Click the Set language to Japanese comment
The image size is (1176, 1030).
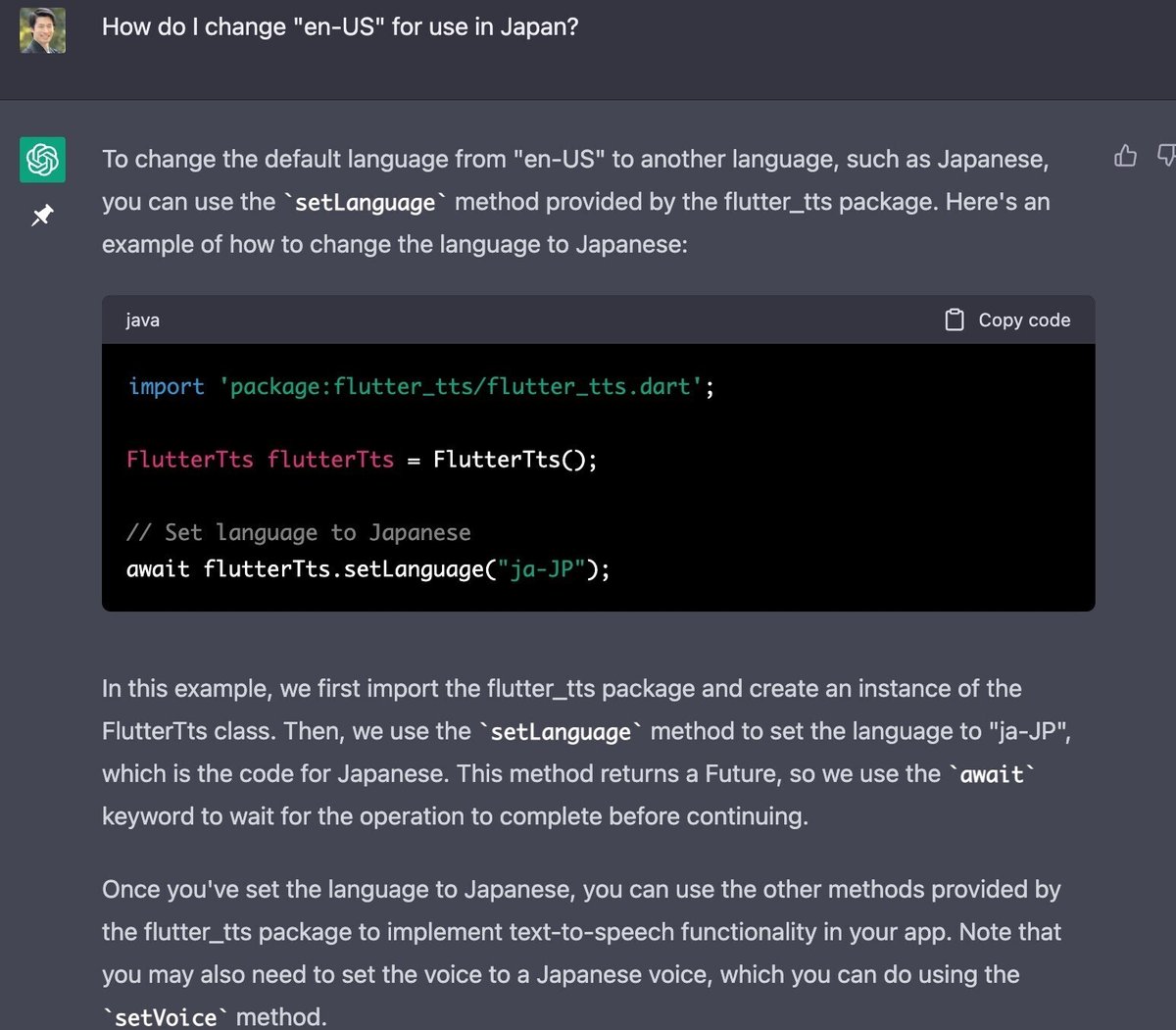coord(299,532)
